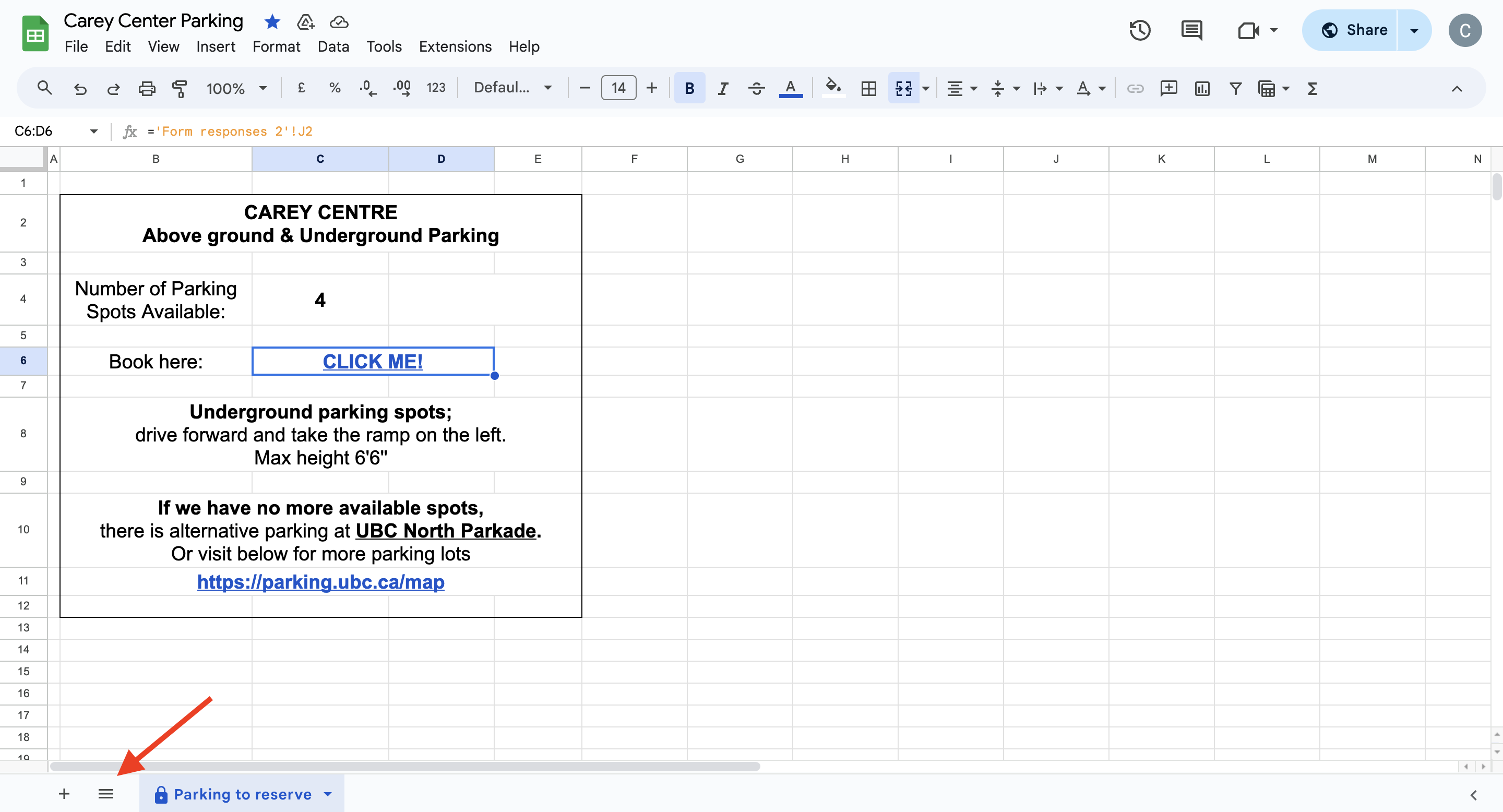This screenshot has width=1503, height=812.
Task: Click the borders grid icon
Action: click(868, 88)
